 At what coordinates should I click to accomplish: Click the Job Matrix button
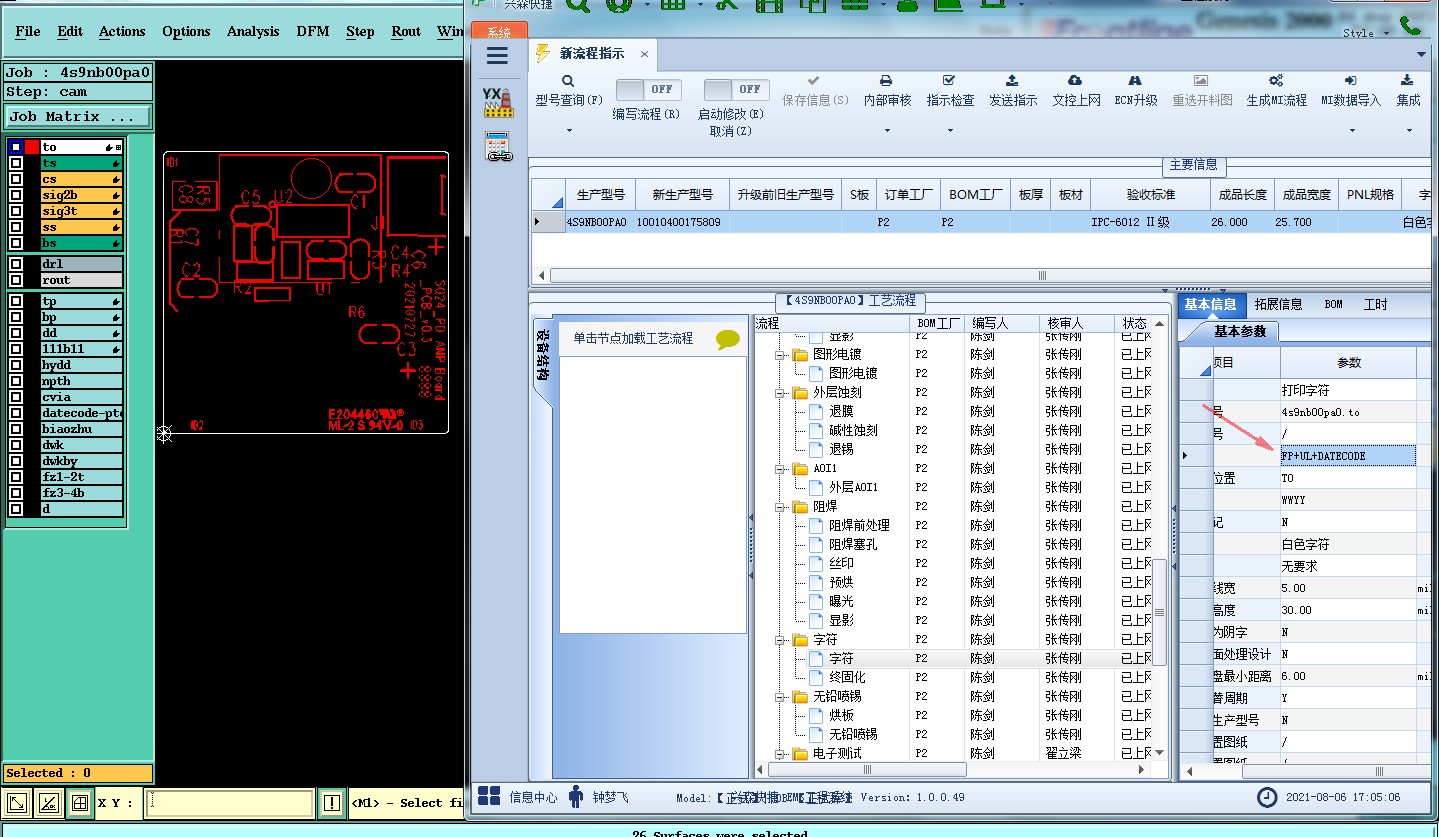click(78, 117)
